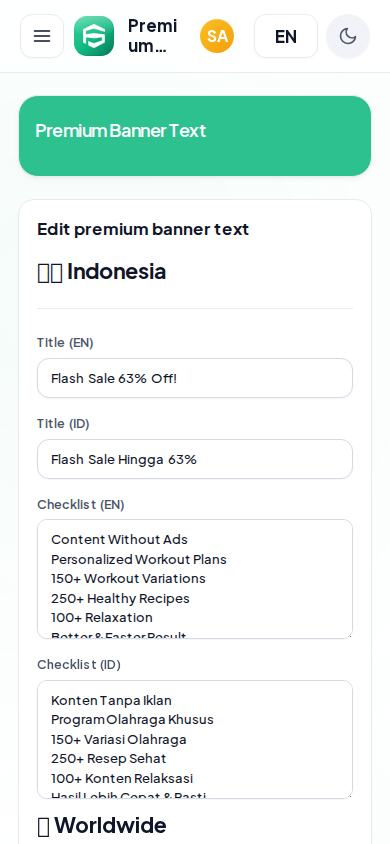Focus the Title (ID) input field

click(195, 459)
